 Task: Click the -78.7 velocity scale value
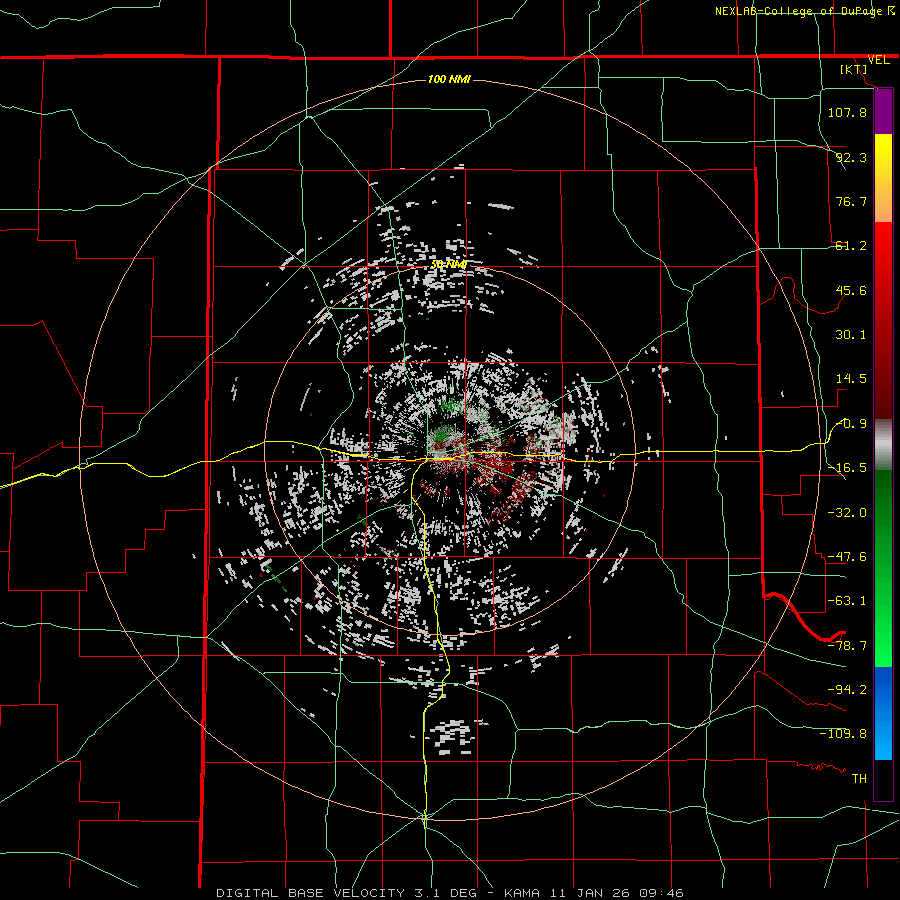point(847,646)
